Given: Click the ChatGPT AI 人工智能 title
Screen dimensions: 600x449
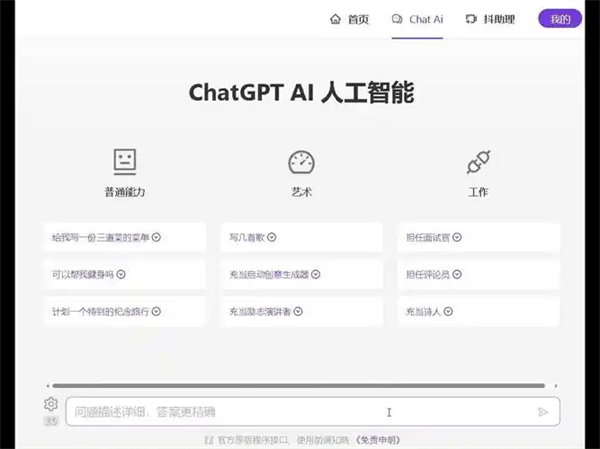Looking at the screenshot, I should point(302,92).
